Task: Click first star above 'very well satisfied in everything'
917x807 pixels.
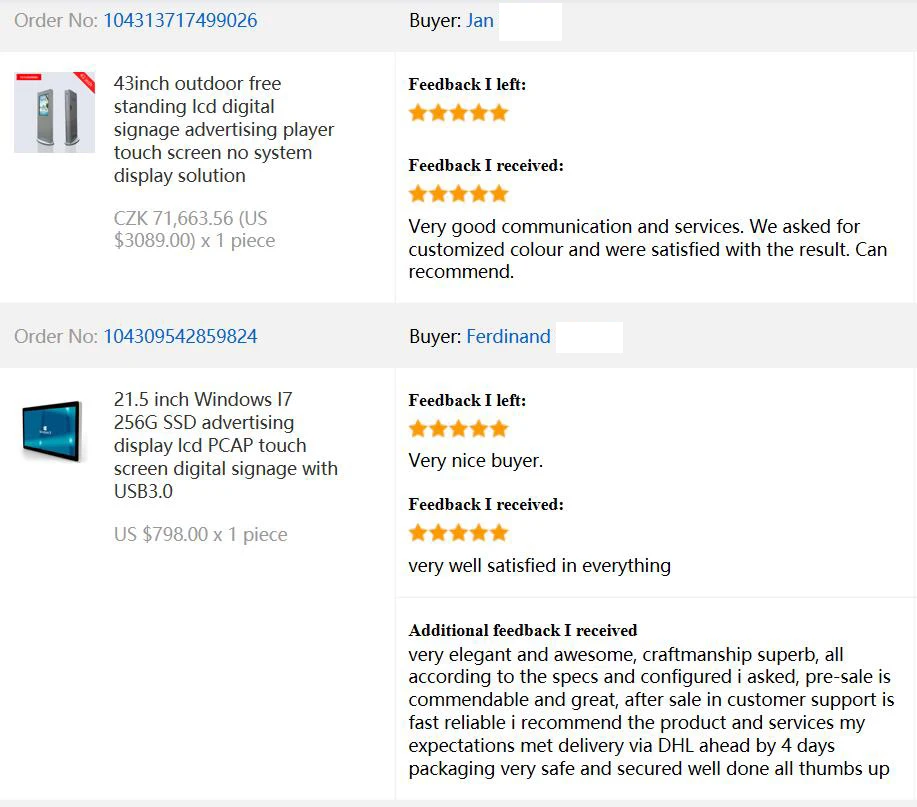Action: (x=418, y=533)
